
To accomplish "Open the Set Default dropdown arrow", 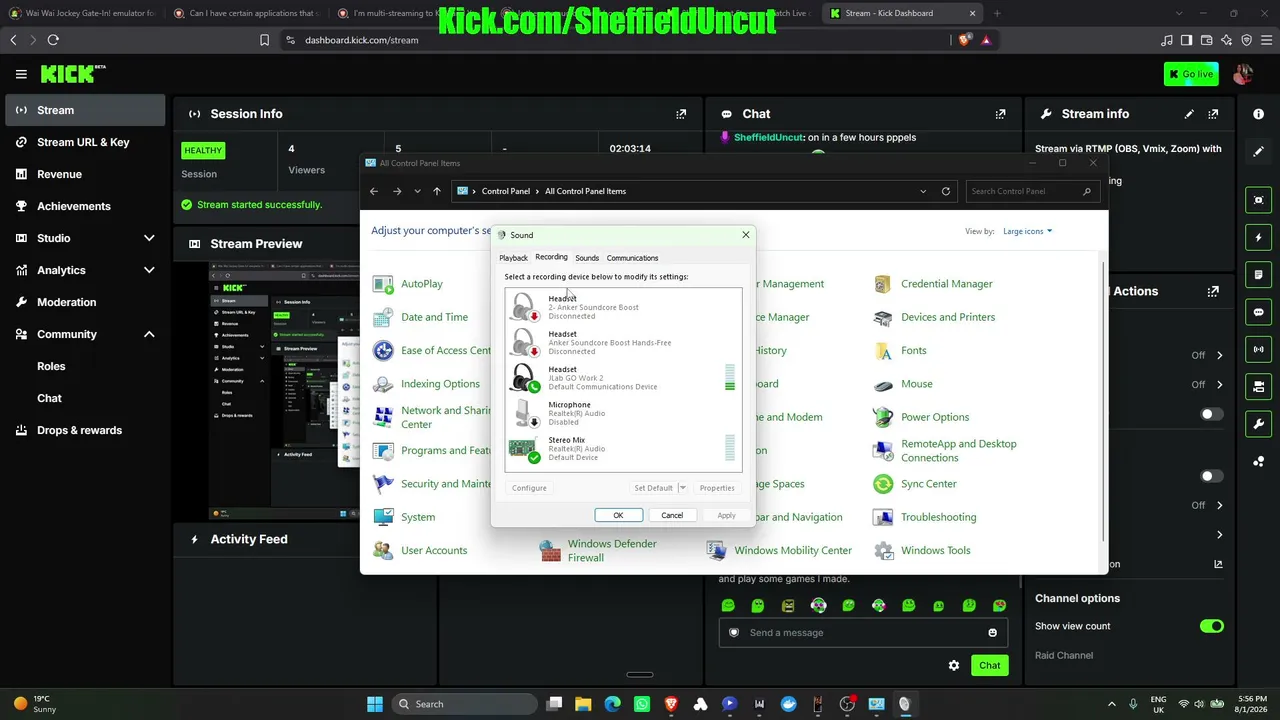I will pyautogui.click(x=683, y=488).
